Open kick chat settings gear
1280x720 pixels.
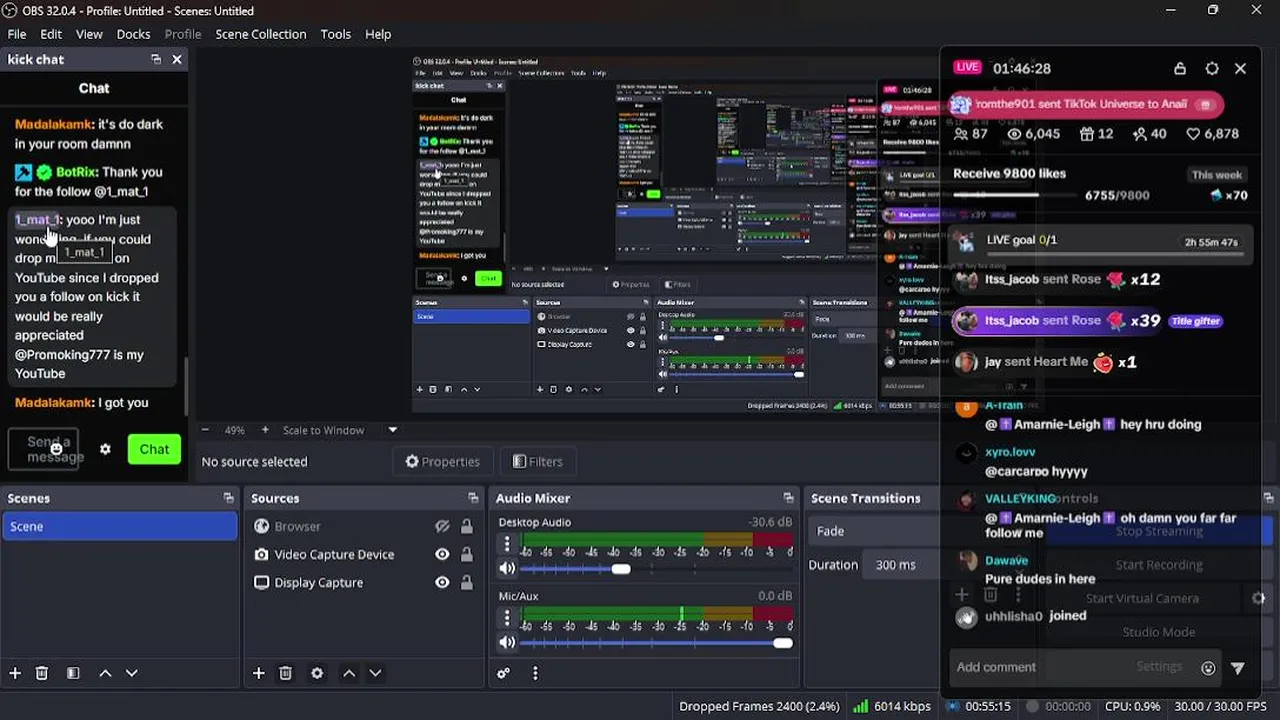pos(105,449)
